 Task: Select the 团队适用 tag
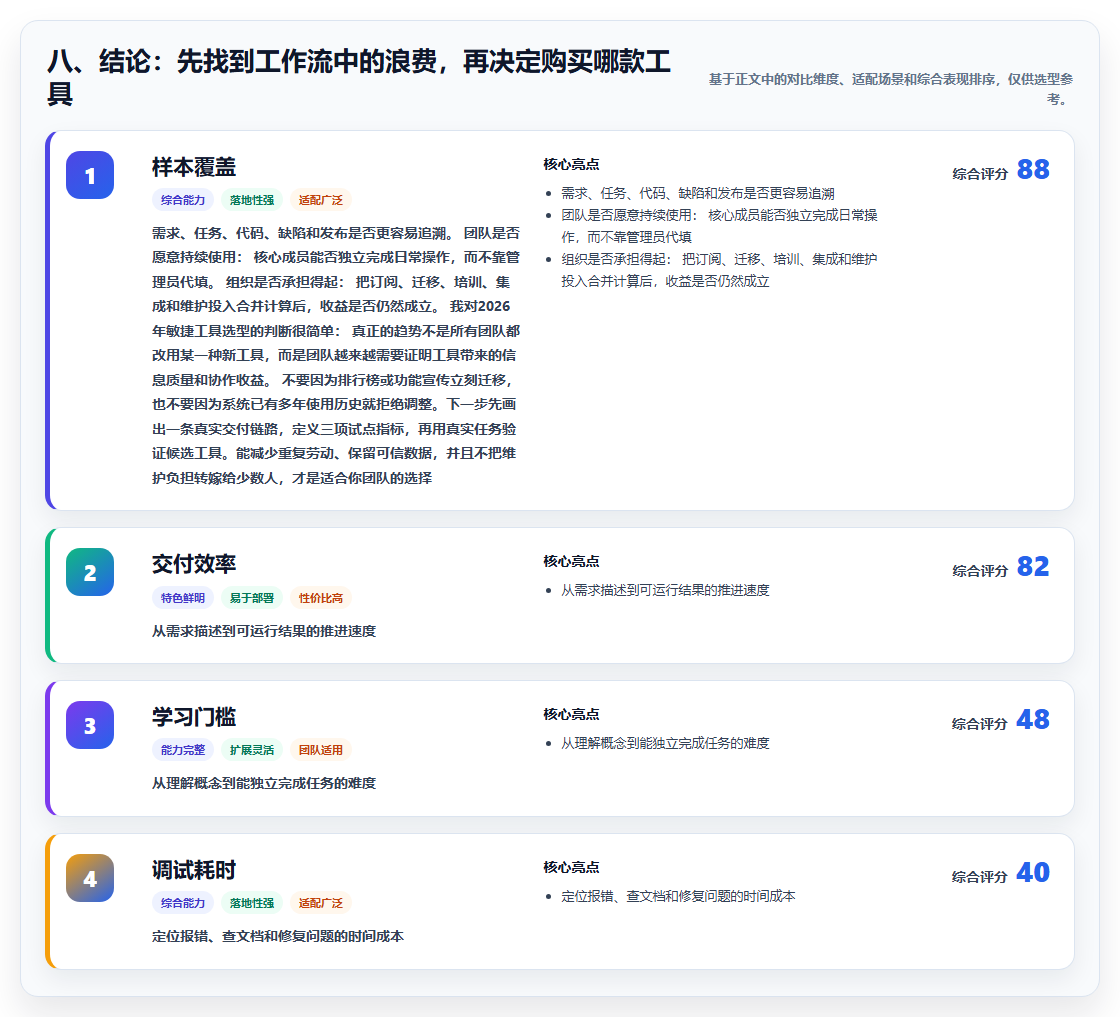(x=321, y=750)
